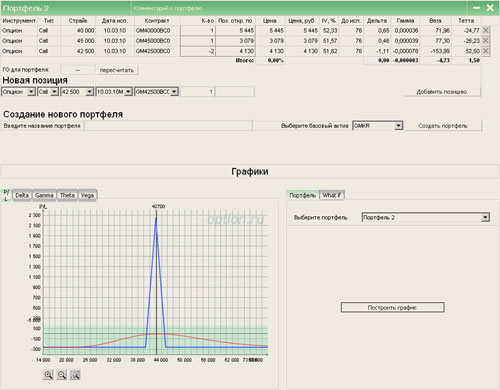Click the Построить график button
The image size is (500, 390).
click(392, 307)
